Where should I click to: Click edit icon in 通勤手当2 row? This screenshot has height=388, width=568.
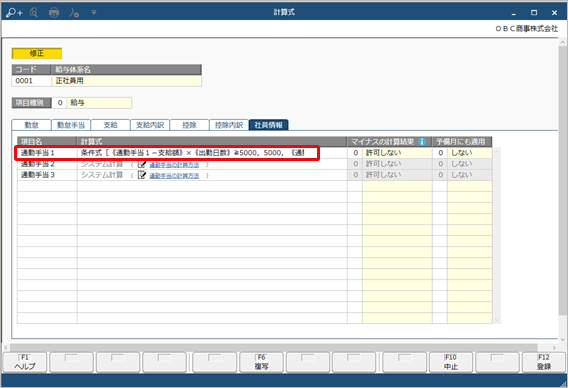pos(142,164)
